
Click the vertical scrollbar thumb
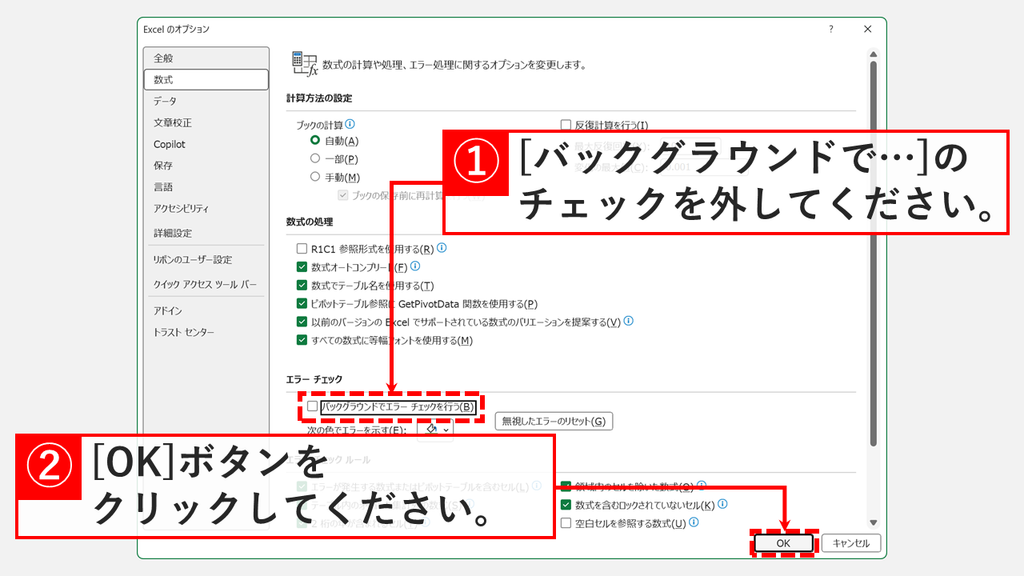coord(873,253)
